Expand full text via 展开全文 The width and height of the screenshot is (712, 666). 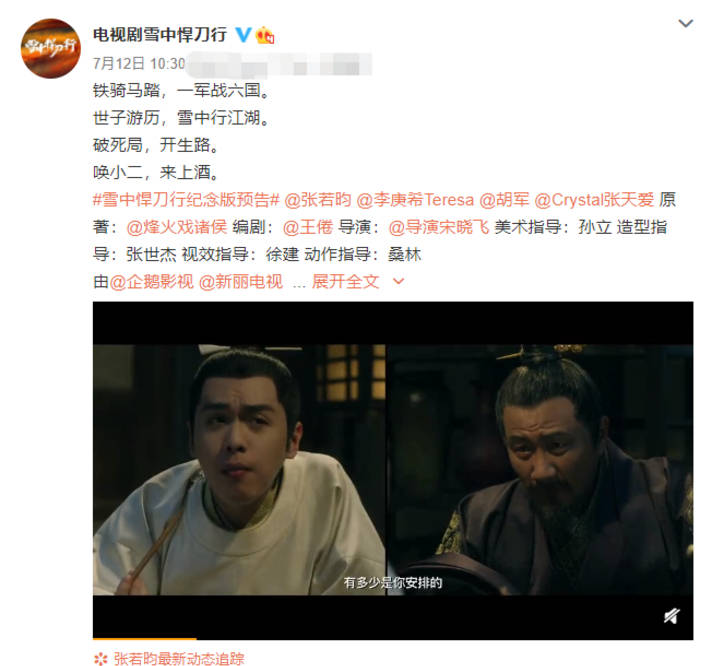click(345, 282)
